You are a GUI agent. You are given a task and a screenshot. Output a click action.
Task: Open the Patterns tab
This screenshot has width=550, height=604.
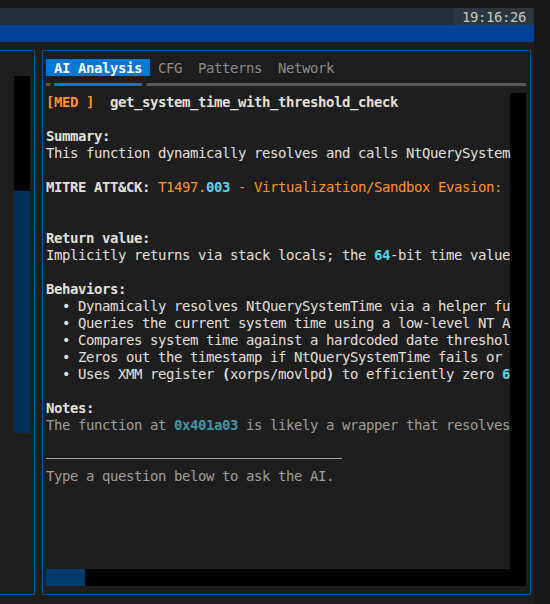click(230, 68)
